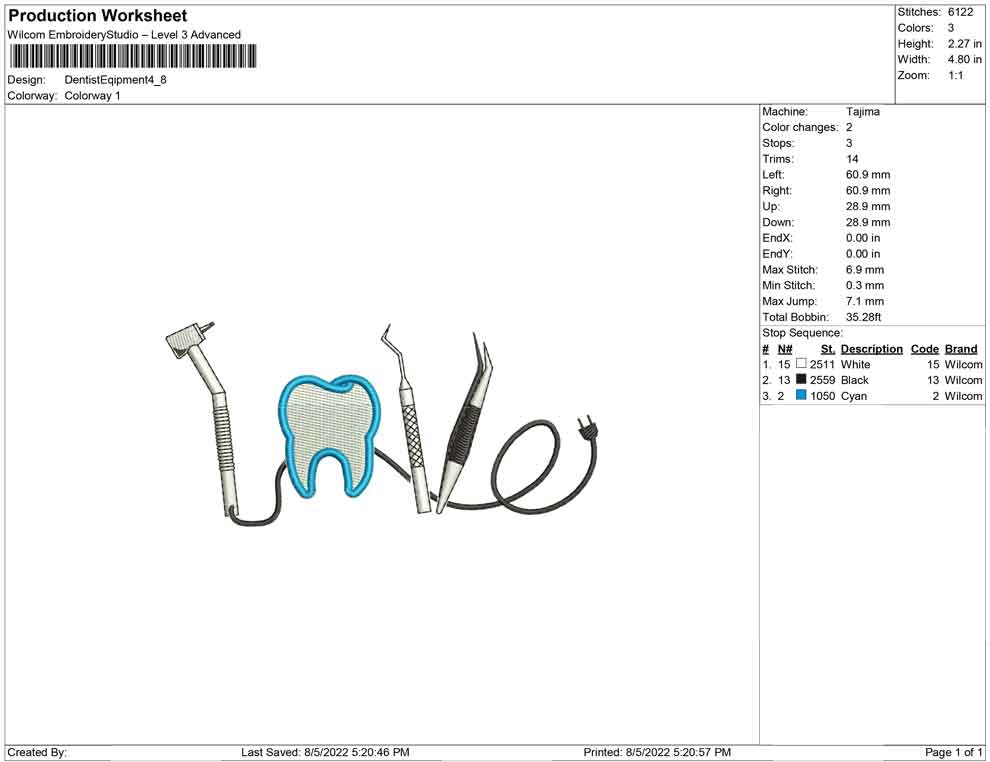990x762 pixels.
Task: Click the 'Black' description text
Action: 854,380
